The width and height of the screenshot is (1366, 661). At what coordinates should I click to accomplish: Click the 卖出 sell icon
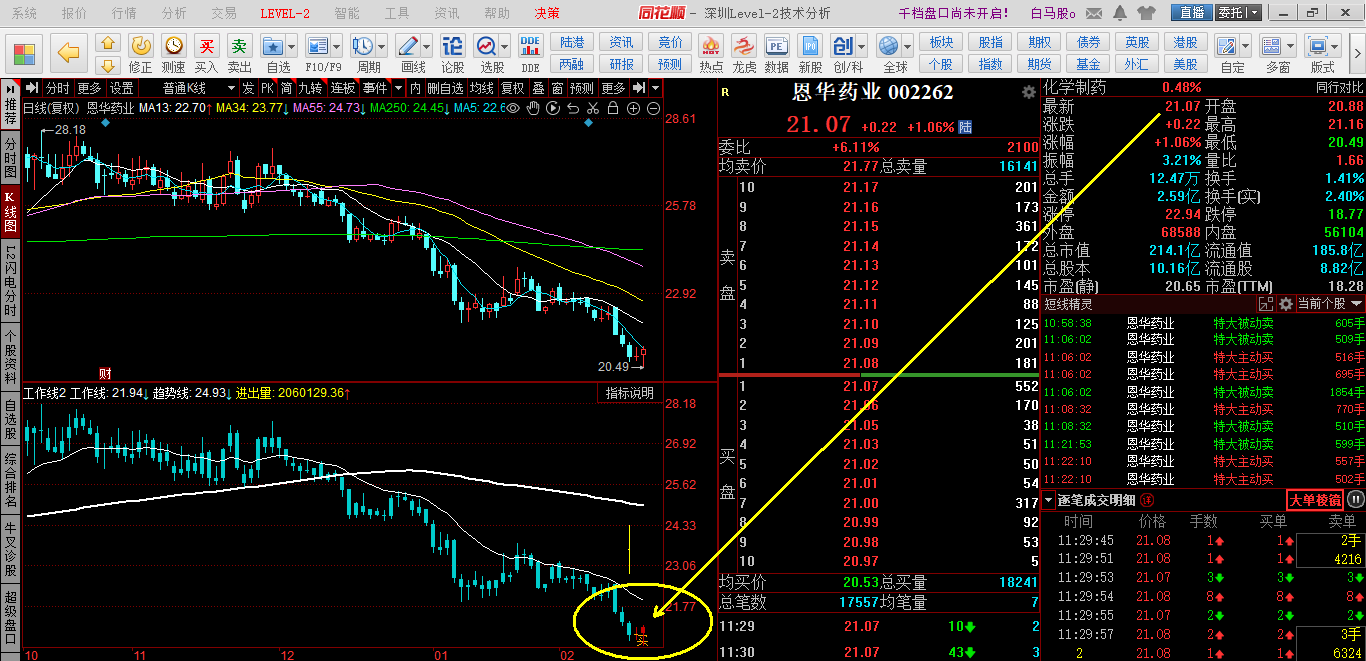240,46
